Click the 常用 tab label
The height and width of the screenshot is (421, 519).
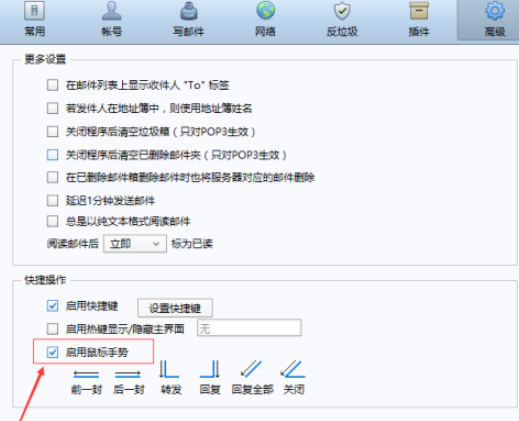(x=35, y=32)
